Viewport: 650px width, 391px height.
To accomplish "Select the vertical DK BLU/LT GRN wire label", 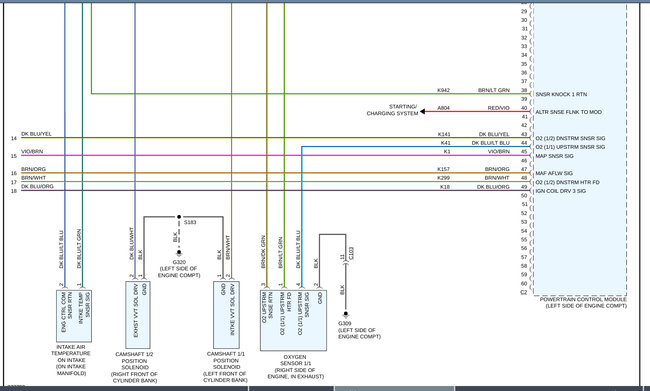I will [x=79, y=249].
